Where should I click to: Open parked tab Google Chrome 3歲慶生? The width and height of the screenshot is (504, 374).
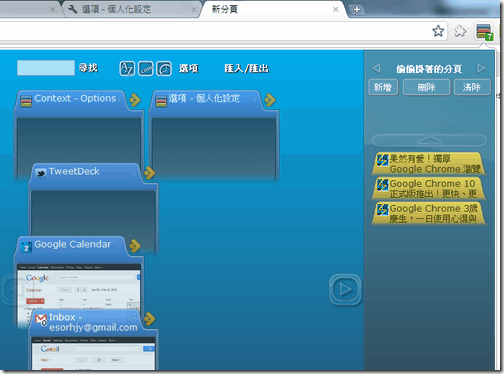(x=429, y=213)
